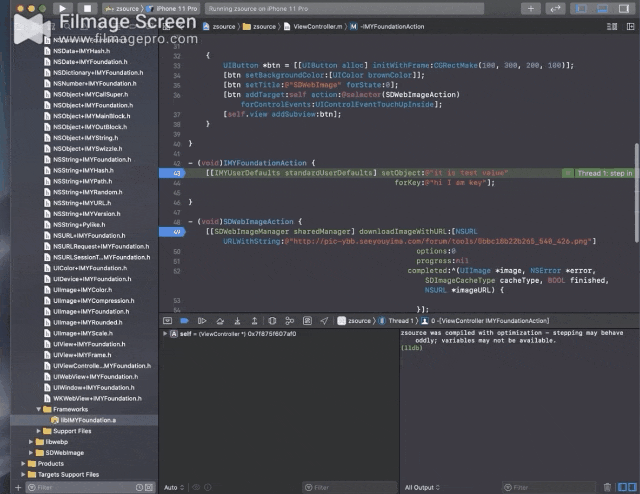Click the code review arrows button
The image size is (640, 494).
click(x=555, y=8)
